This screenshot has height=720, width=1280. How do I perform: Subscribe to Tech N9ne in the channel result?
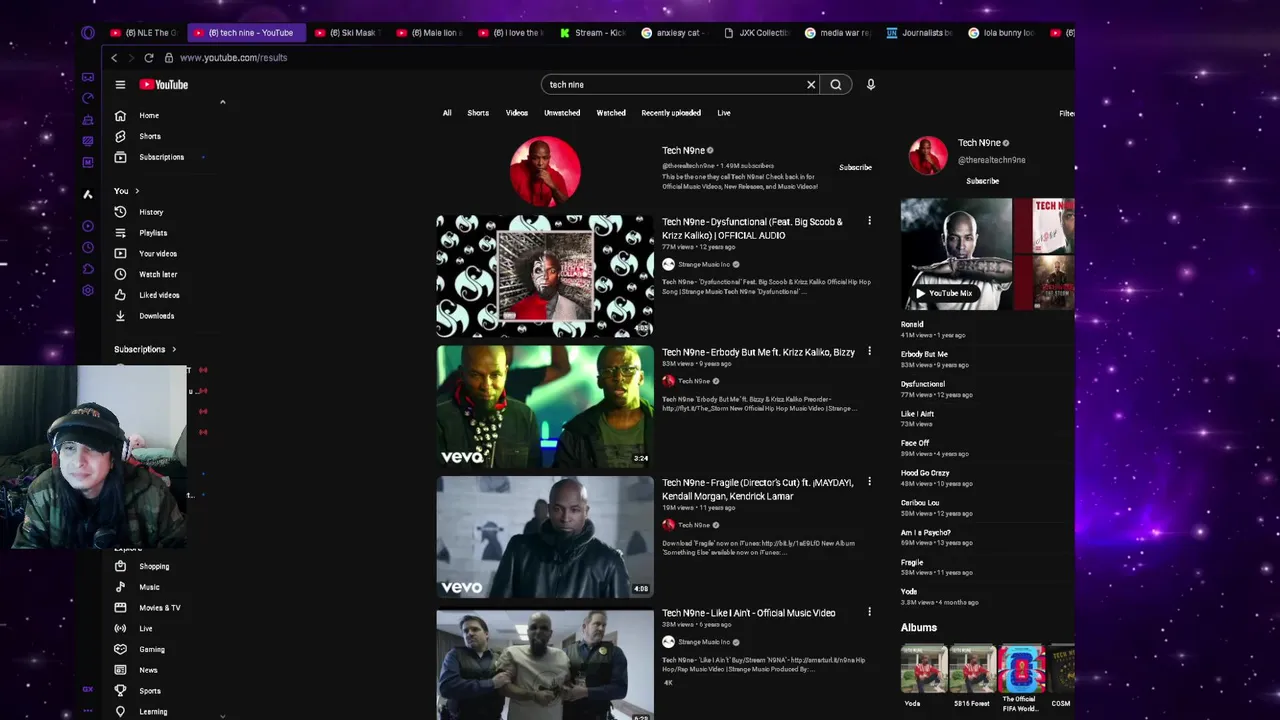click(x=855, y=167)
